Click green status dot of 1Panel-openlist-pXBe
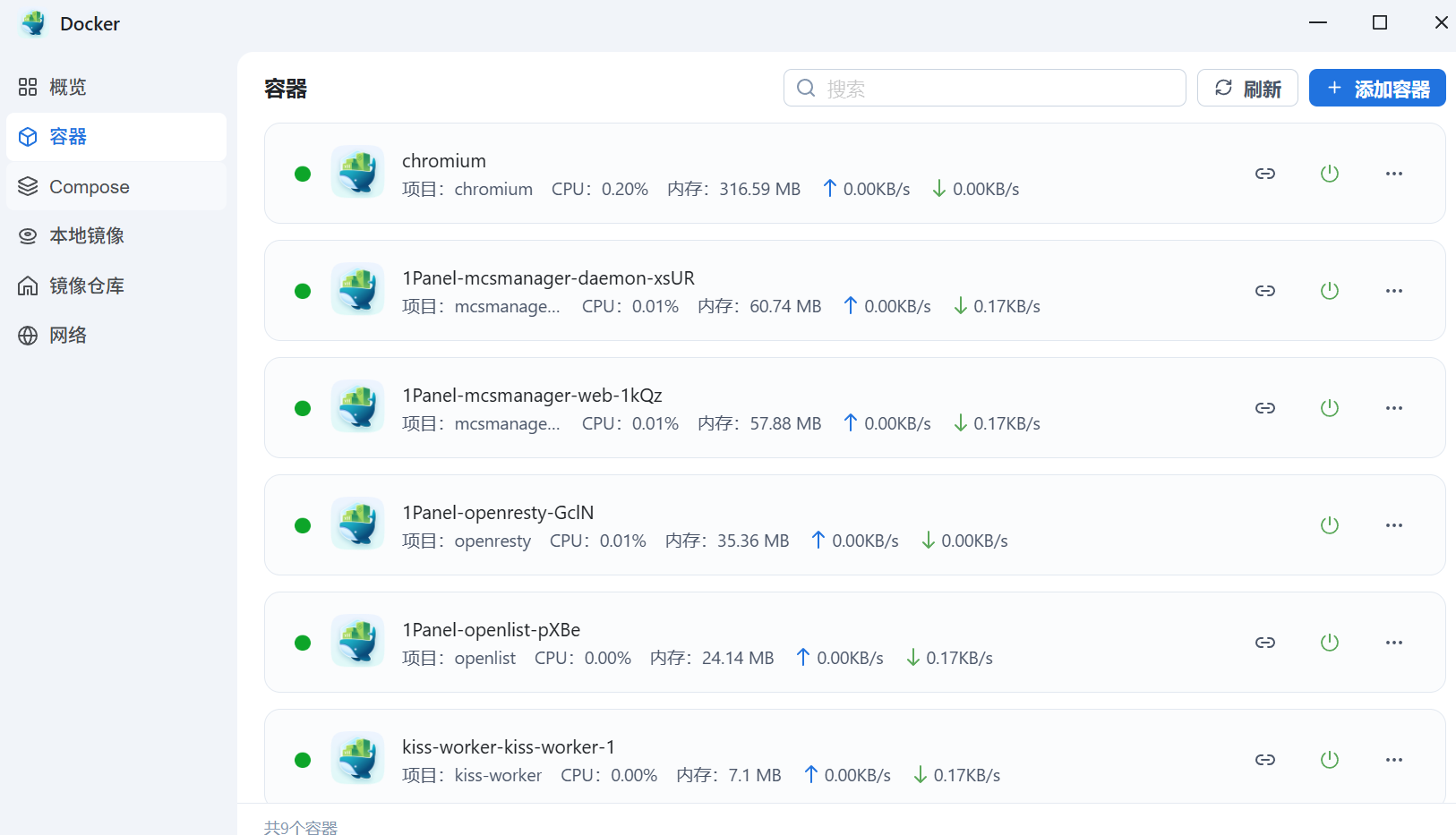The height and width of the screenshot is (835, 1456). point(303,643)
